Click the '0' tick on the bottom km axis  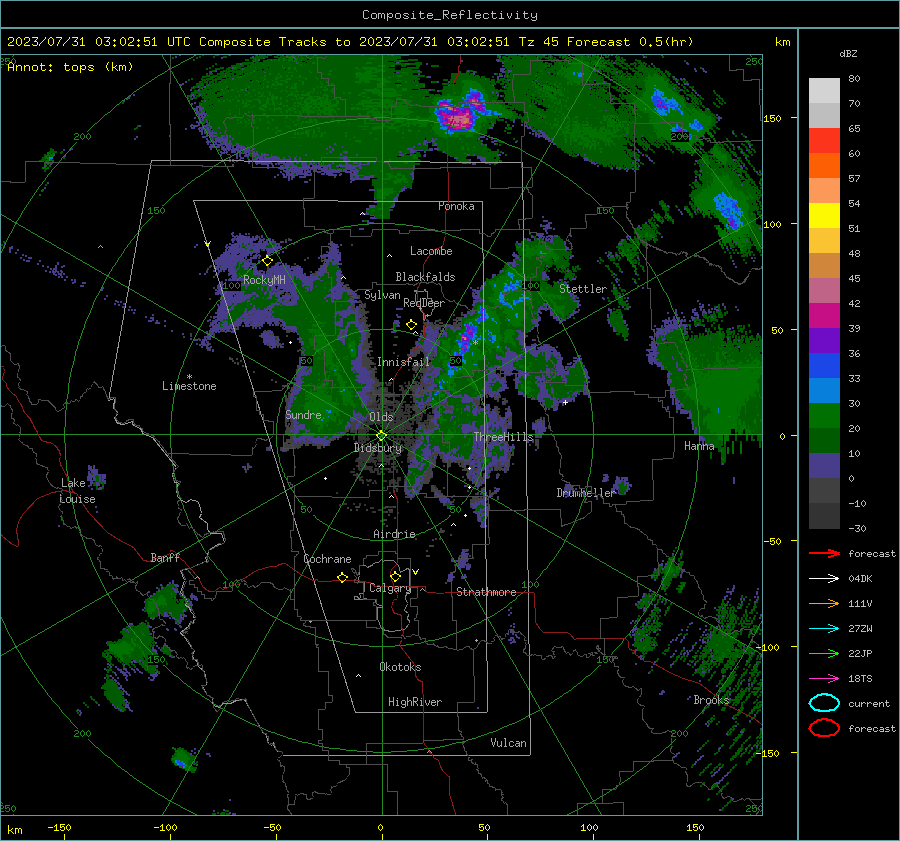point(380,828)
